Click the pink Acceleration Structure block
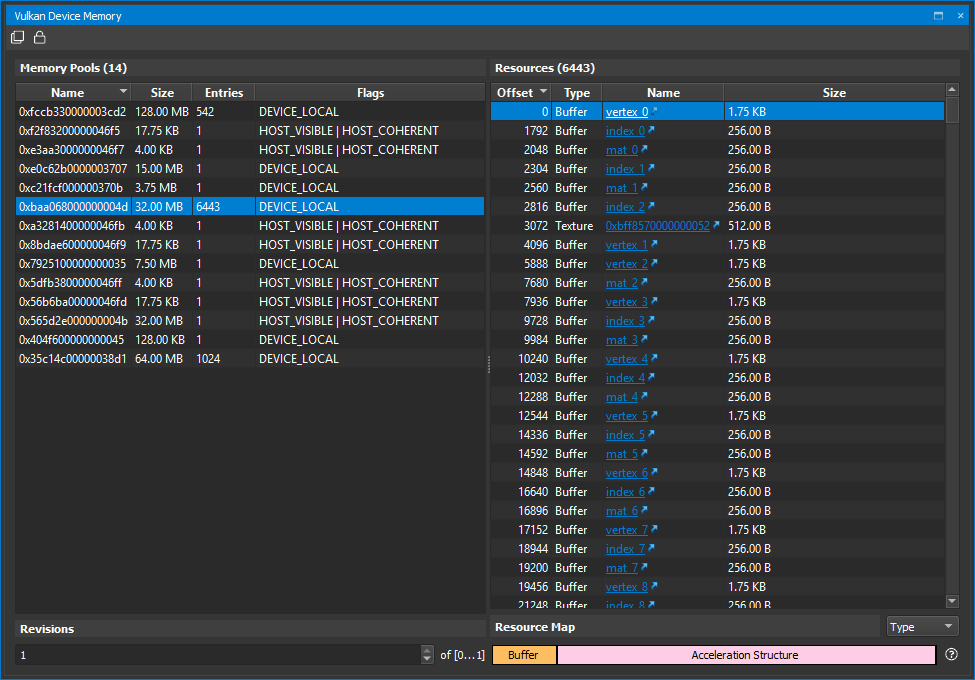Image resolution: width=975 pixels, height=680 pixels. 745,654
